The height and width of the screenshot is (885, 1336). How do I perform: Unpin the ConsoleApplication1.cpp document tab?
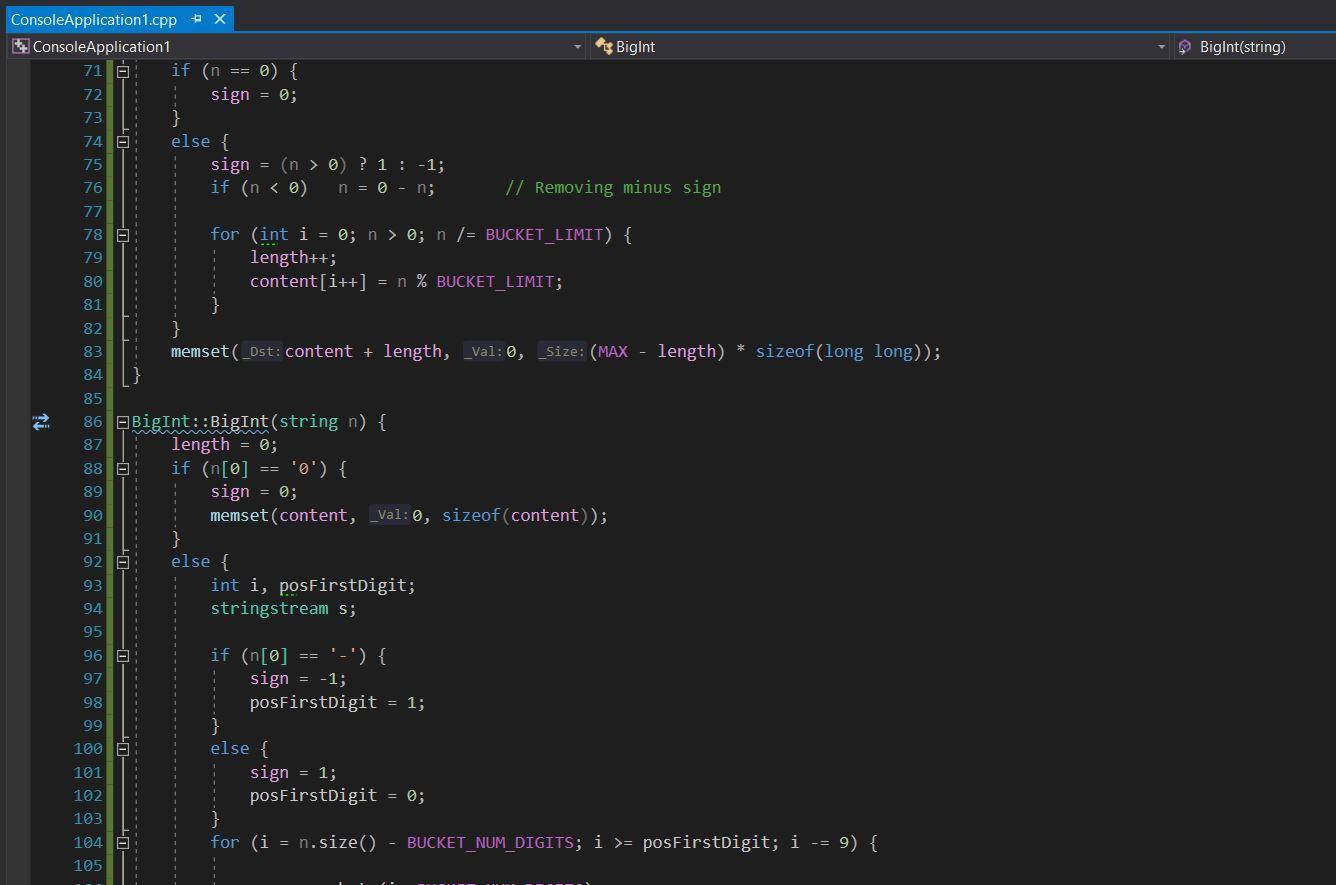[x=197, y=19]
